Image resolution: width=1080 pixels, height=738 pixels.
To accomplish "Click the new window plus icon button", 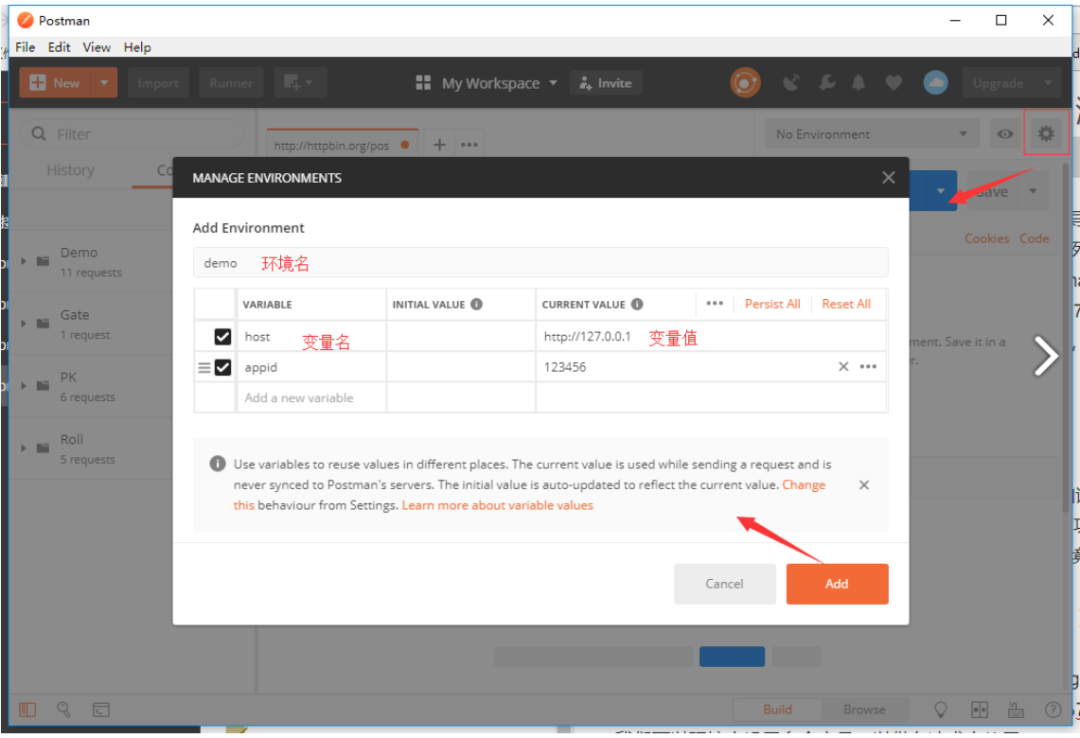I will coord(300,83).
